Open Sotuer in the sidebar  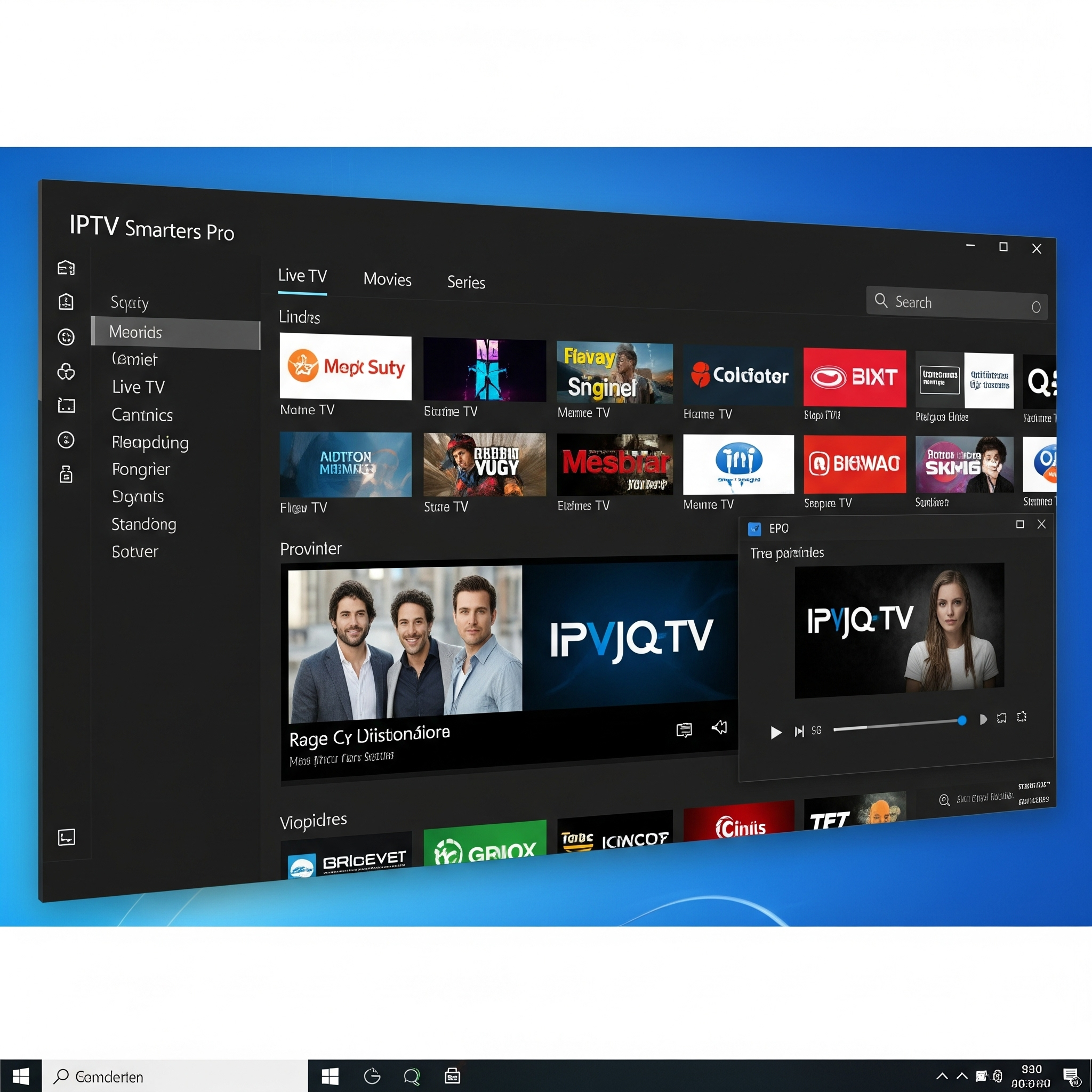(x=134, y=551)
